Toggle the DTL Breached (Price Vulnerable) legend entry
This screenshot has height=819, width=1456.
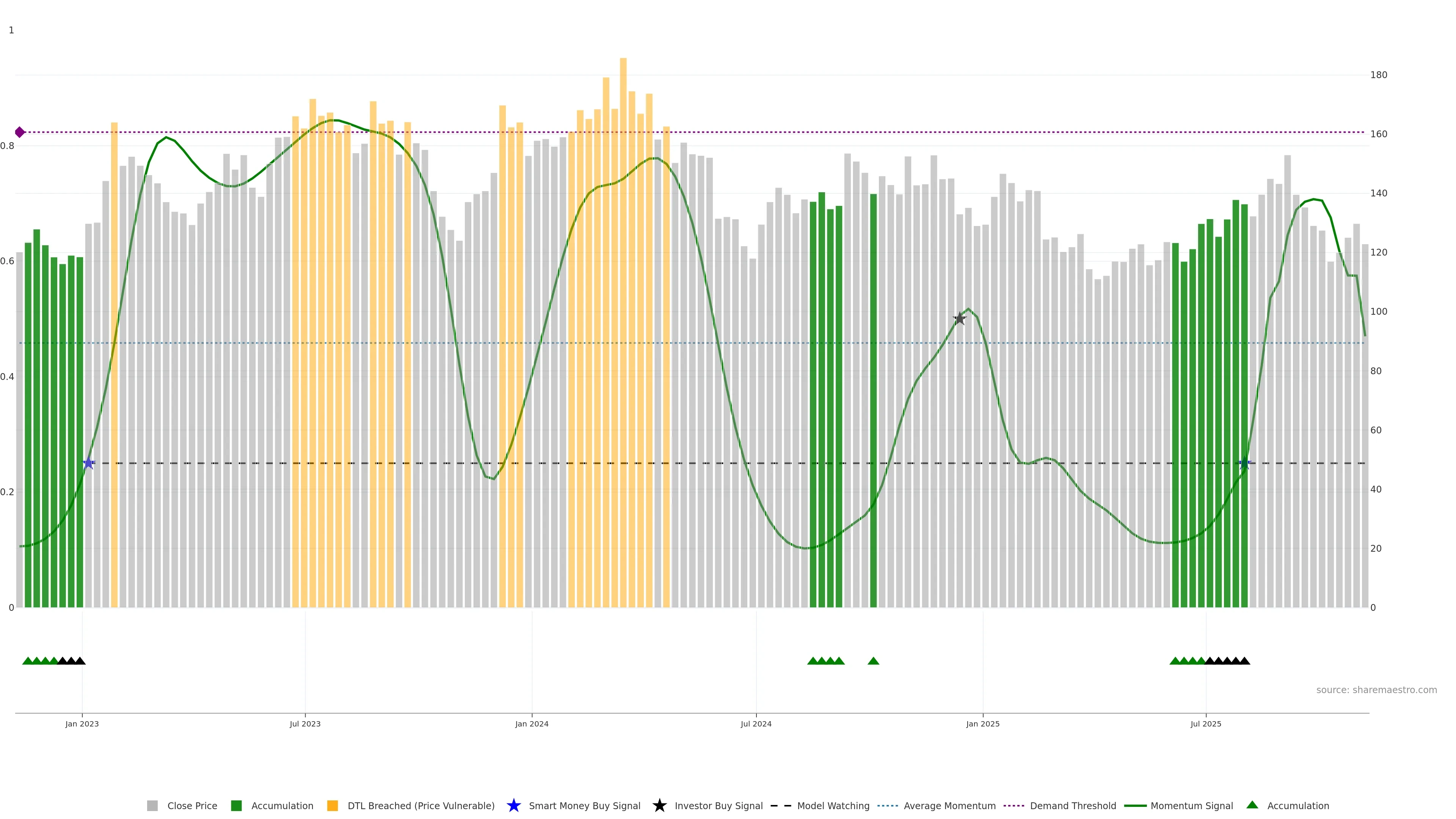pyautogui.click(x=420, y=805)
